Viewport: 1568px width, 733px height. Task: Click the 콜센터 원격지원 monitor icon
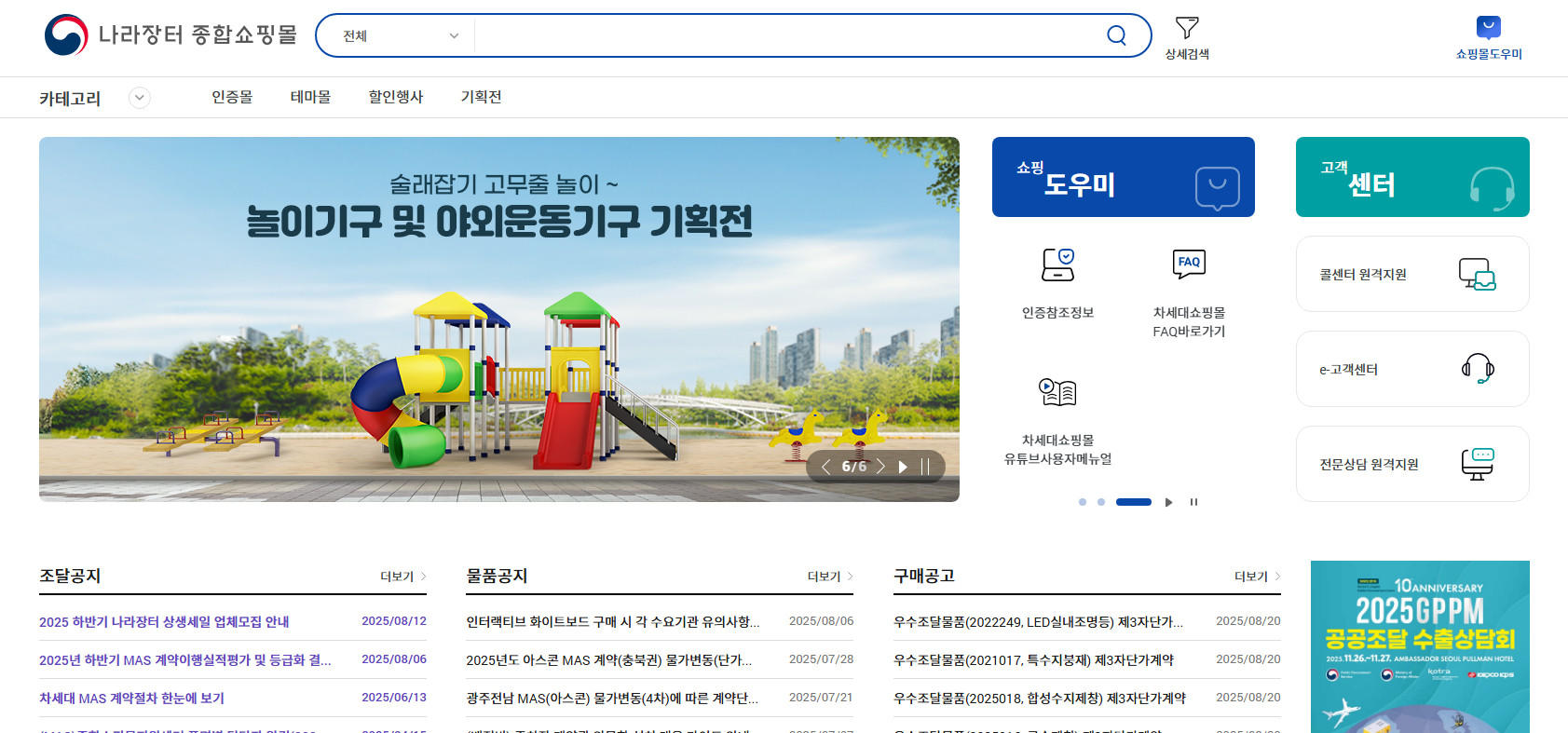pos(1478,274)
